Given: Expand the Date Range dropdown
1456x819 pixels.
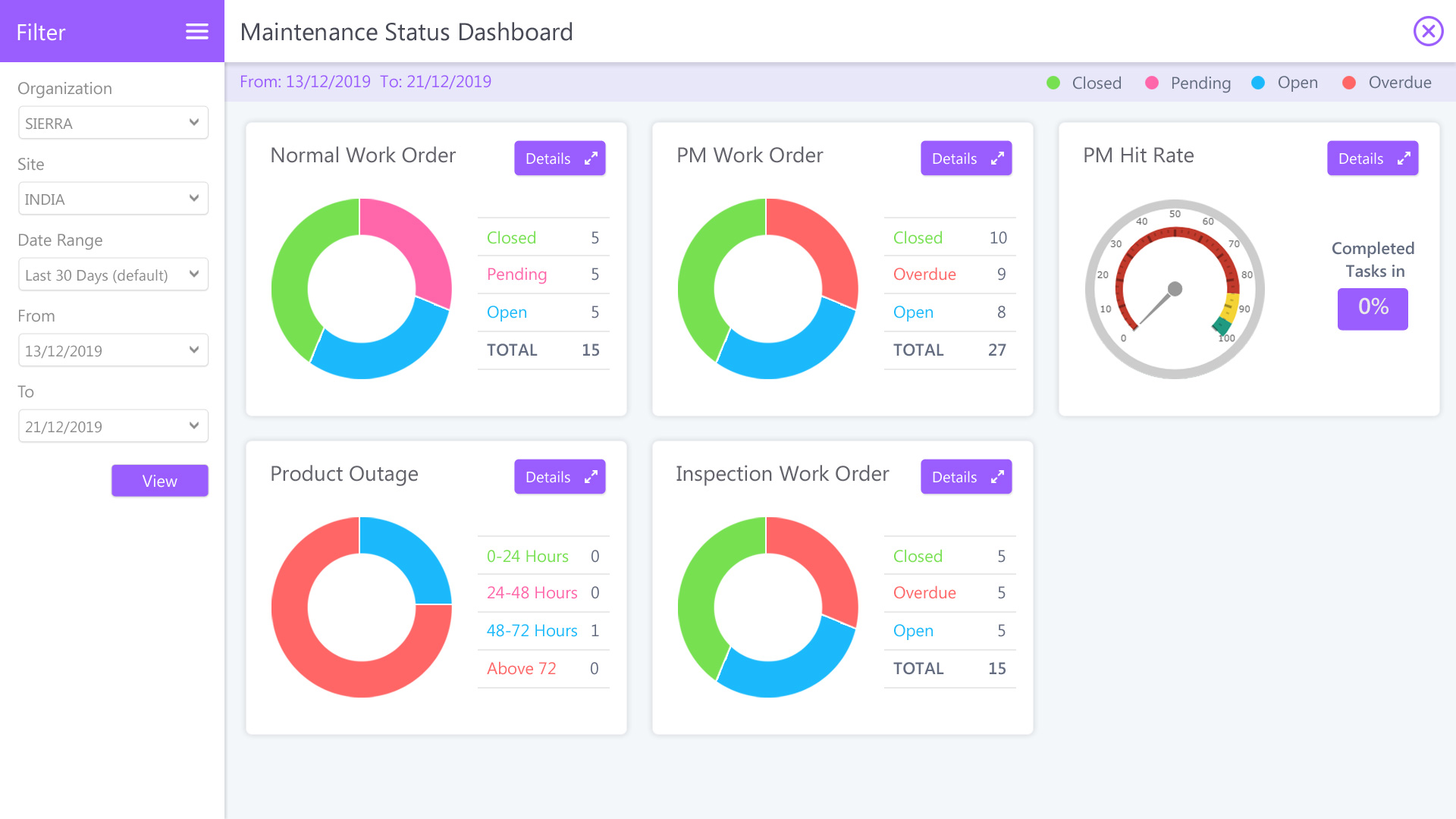Looking at the screenshot, I should 113,275.
